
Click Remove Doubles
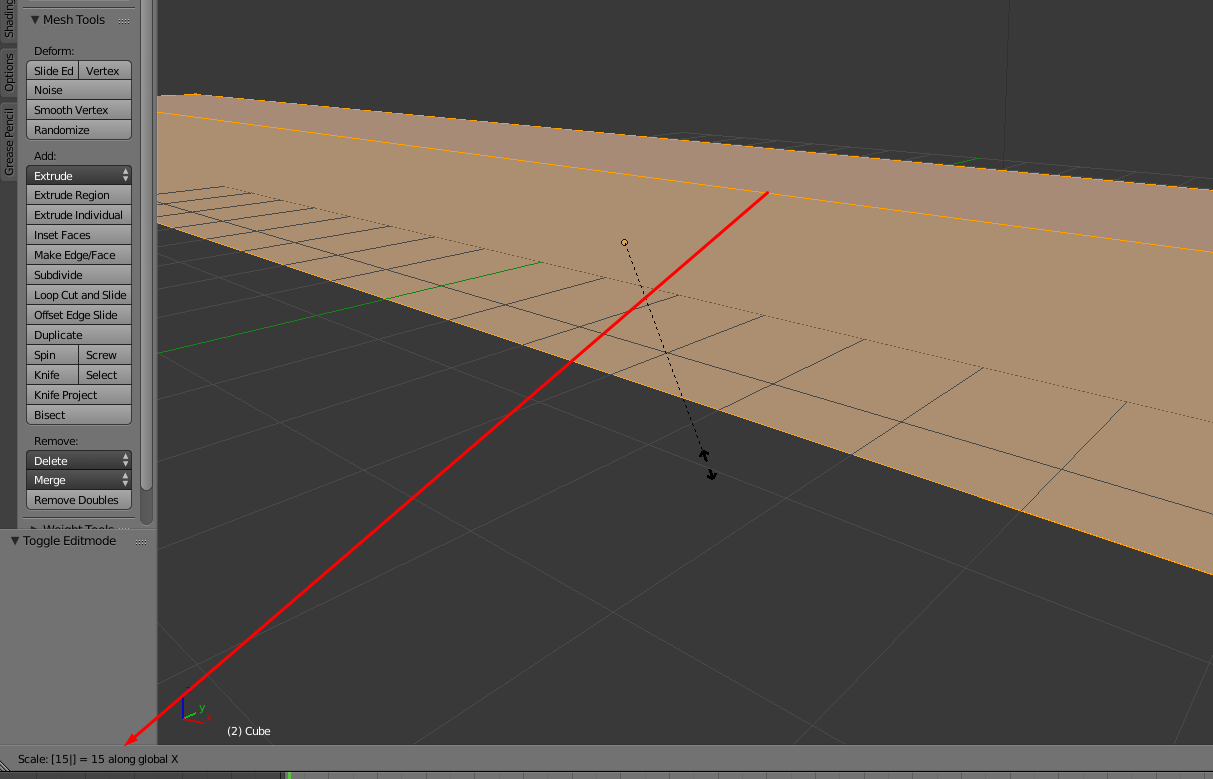click(x=79, y=500)
